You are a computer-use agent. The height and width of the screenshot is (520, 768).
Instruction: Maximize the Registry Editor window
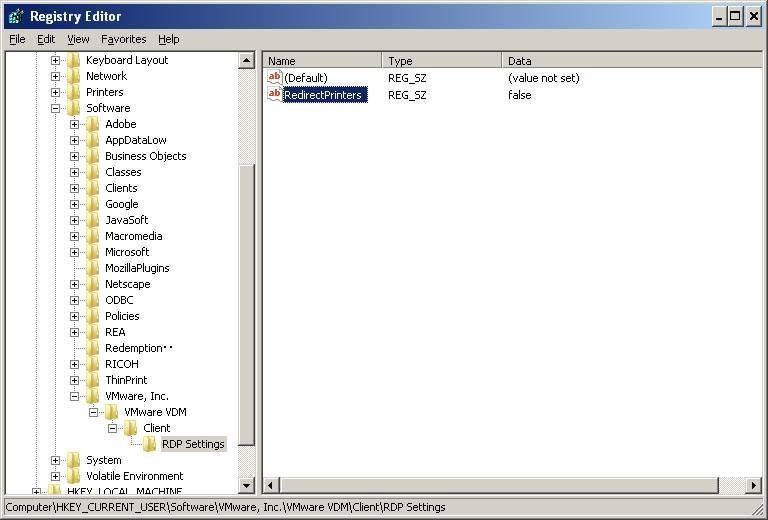tap(735, 16)
